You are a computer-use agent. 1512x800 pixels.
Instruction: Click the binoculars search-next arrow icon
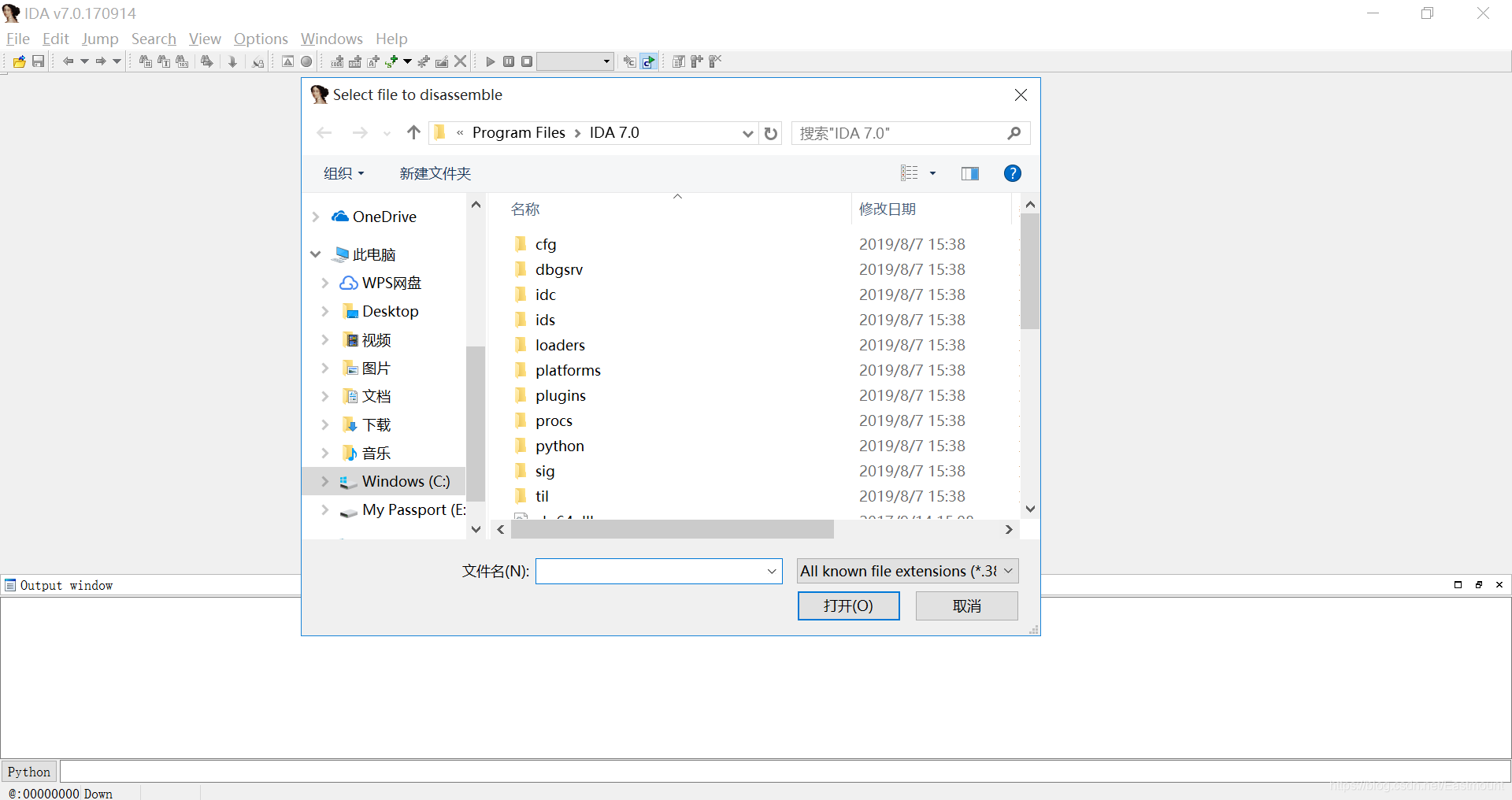[x=207, y=61]
